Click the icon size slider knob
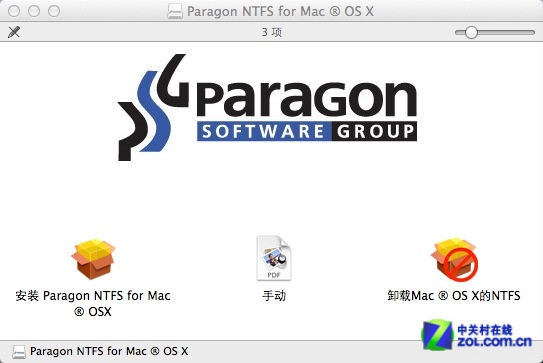The image size is (543, 363). 471,32
